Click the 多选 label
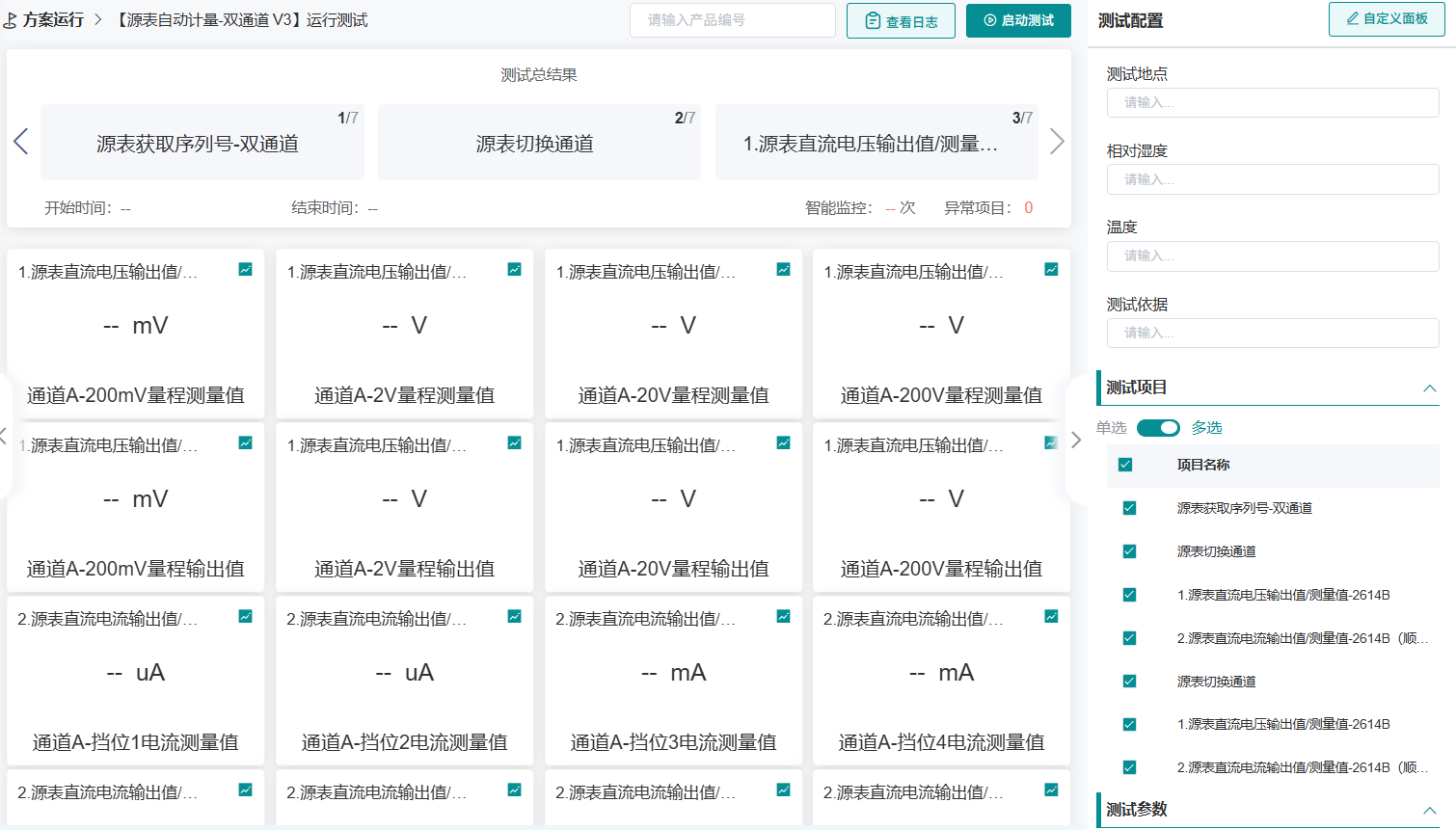 [x=1206, y=428]
